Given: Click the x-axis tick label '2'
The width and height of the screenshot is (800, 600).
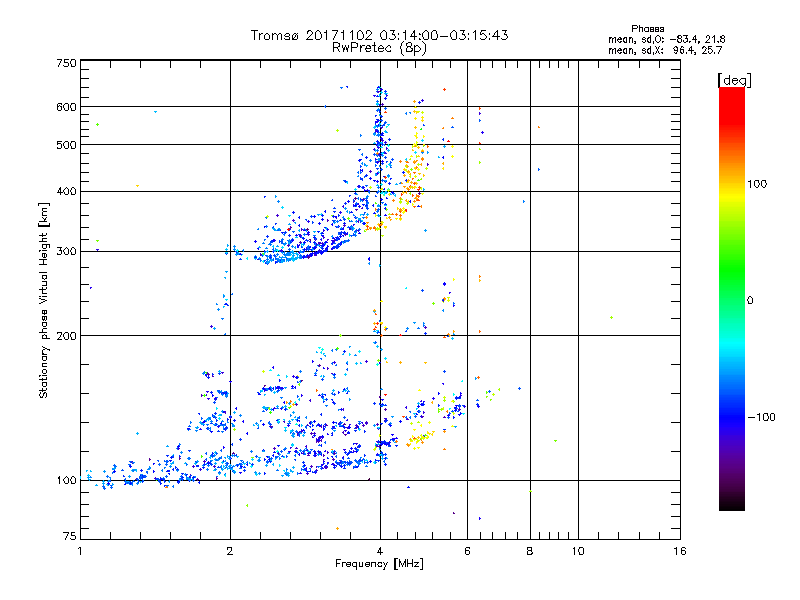Looking at the screenshot, I should click(x=230, y=551).
